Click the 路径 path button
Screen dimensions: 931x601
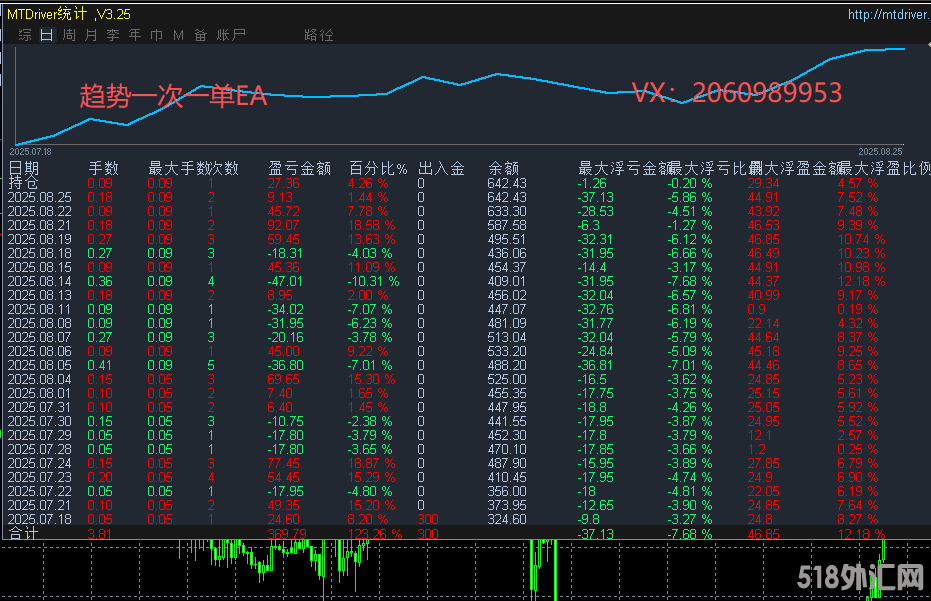319,35
